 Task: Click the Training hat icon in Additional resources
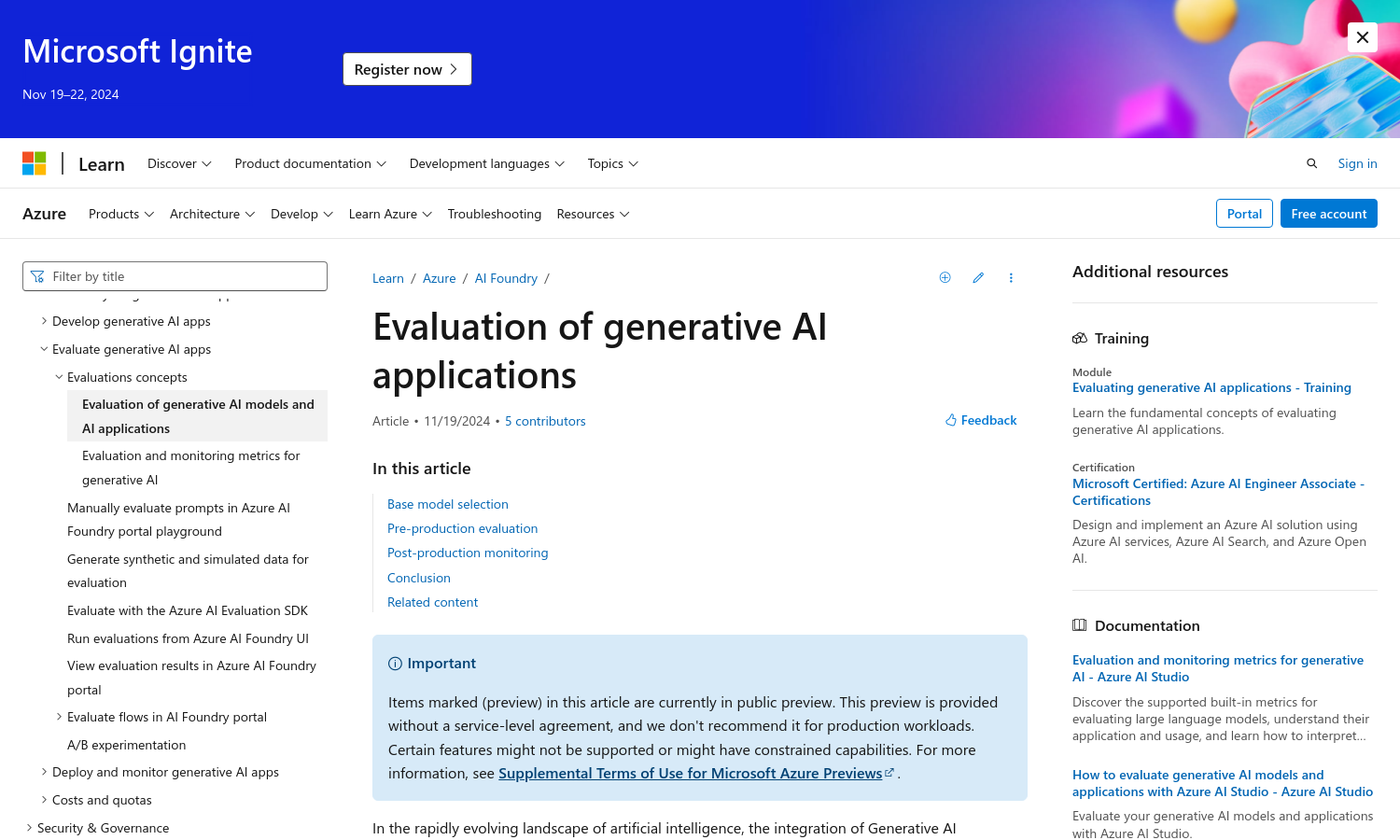(1080, 338)
